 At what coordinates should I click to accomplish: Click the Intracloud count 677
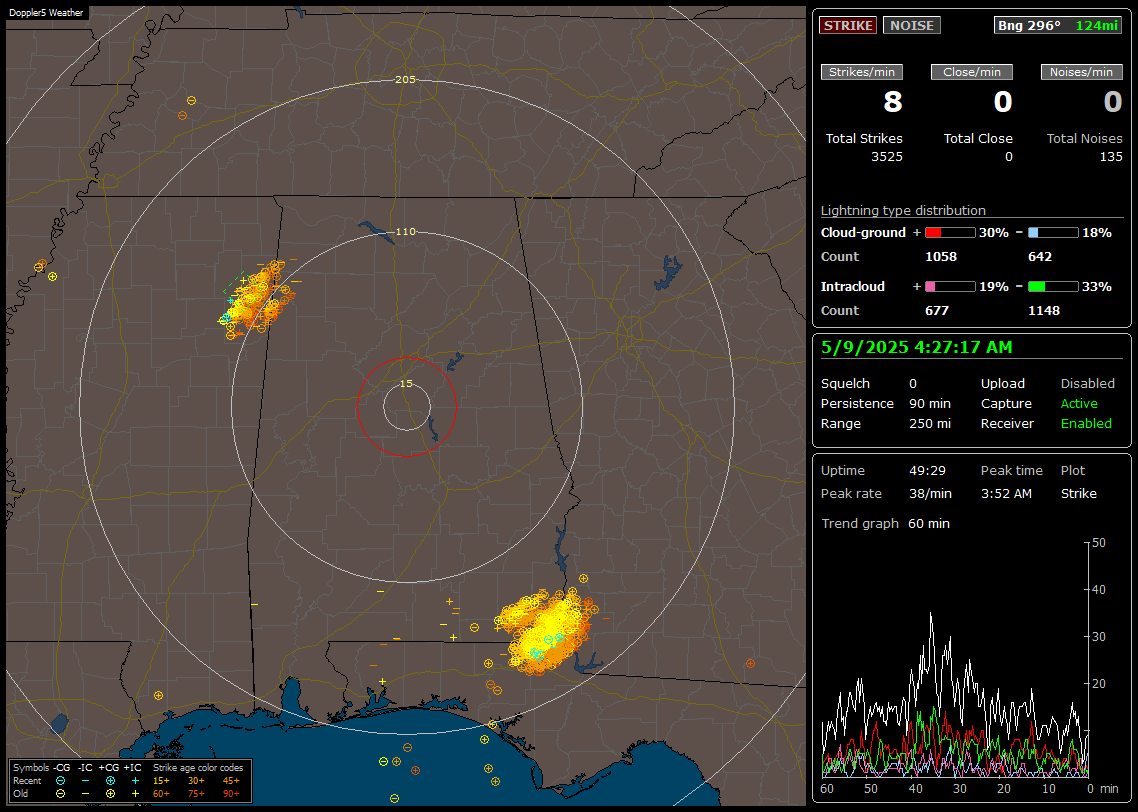pos(937,311)
